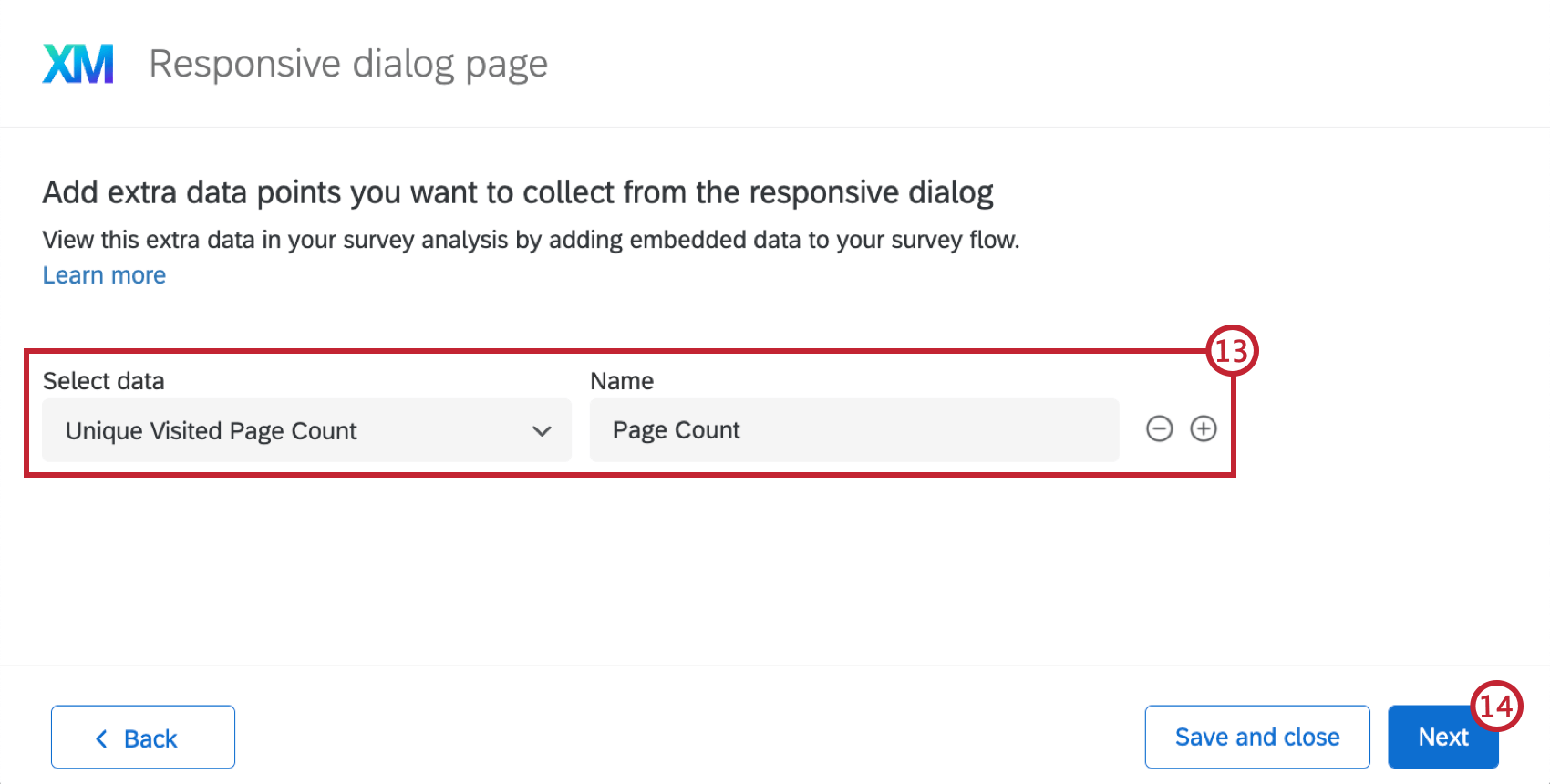Proceed with the Next button

(1443, 737)
